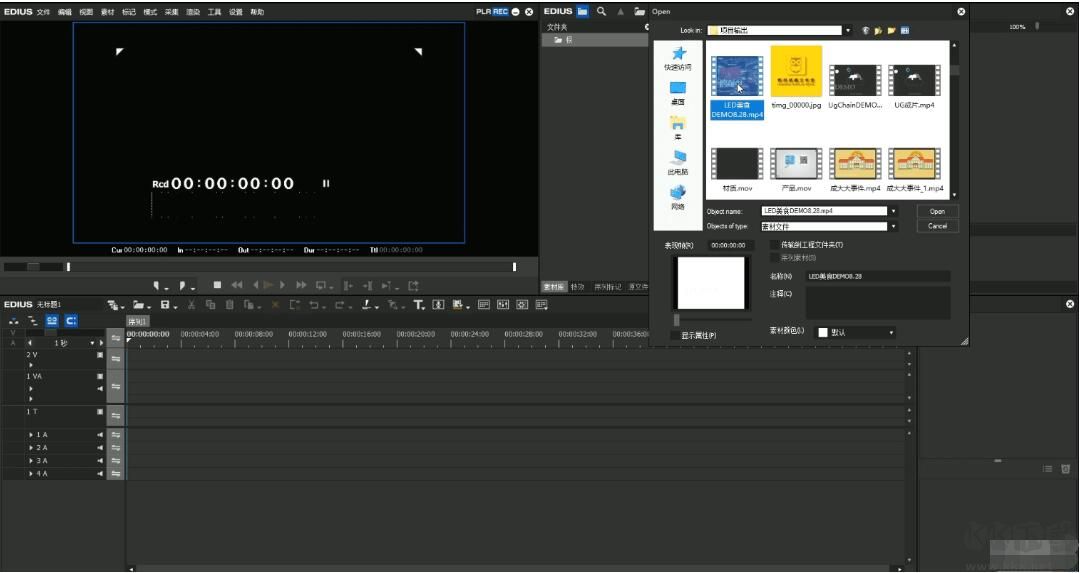Click the Set In point icon
Screen dimensions: 1080x573
click(157, 285)
